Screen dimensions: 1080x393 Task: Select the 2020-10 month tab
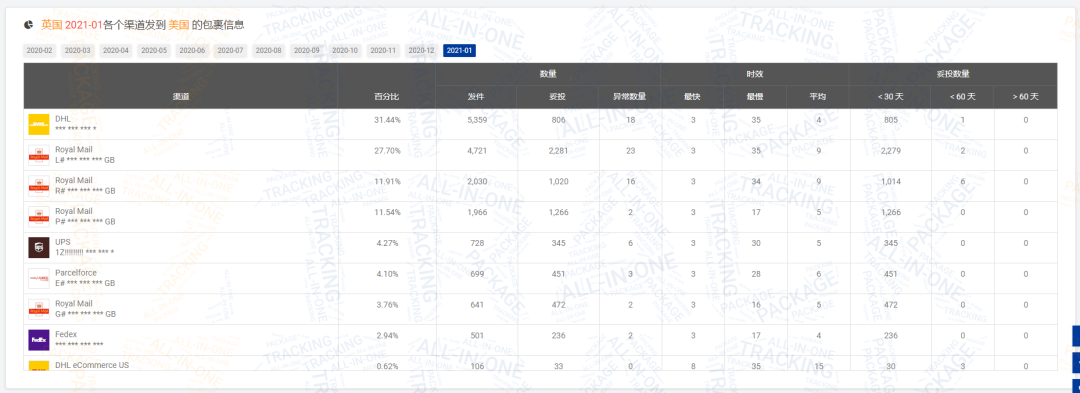(345, 50)
